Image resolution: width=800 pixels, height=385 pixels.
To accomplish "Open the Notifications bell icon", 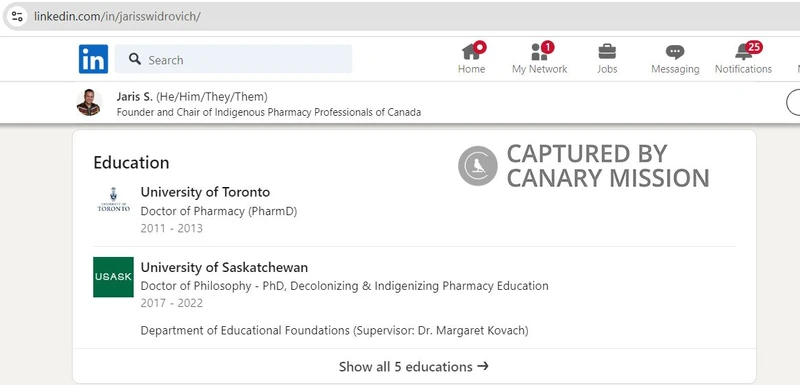I will pos(743,52).
